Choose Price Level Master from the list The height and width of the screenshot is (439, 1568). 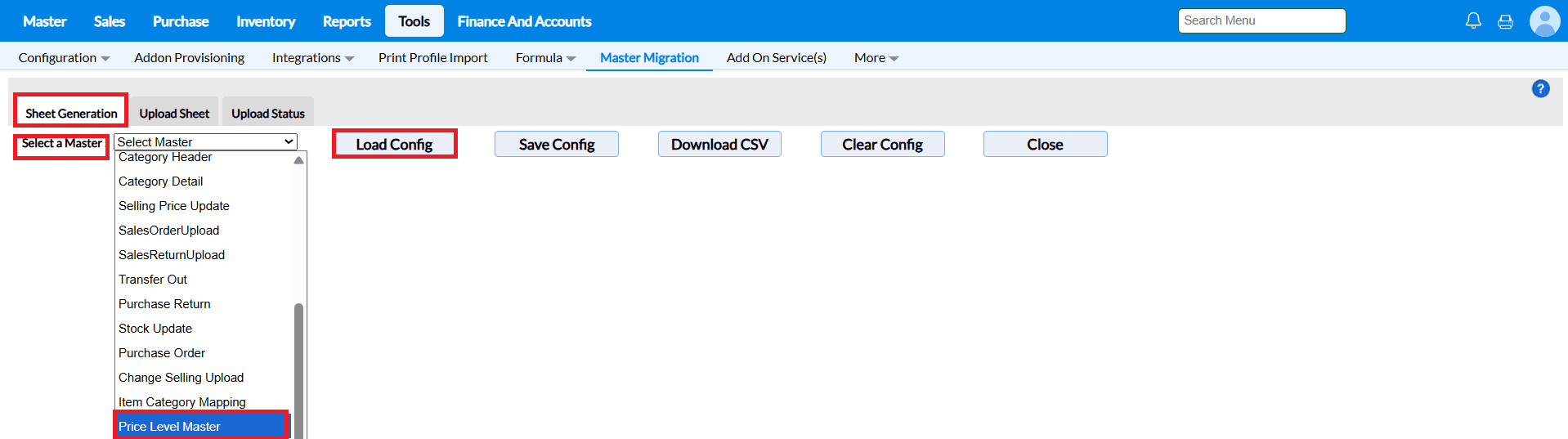(x=169, y=427)
